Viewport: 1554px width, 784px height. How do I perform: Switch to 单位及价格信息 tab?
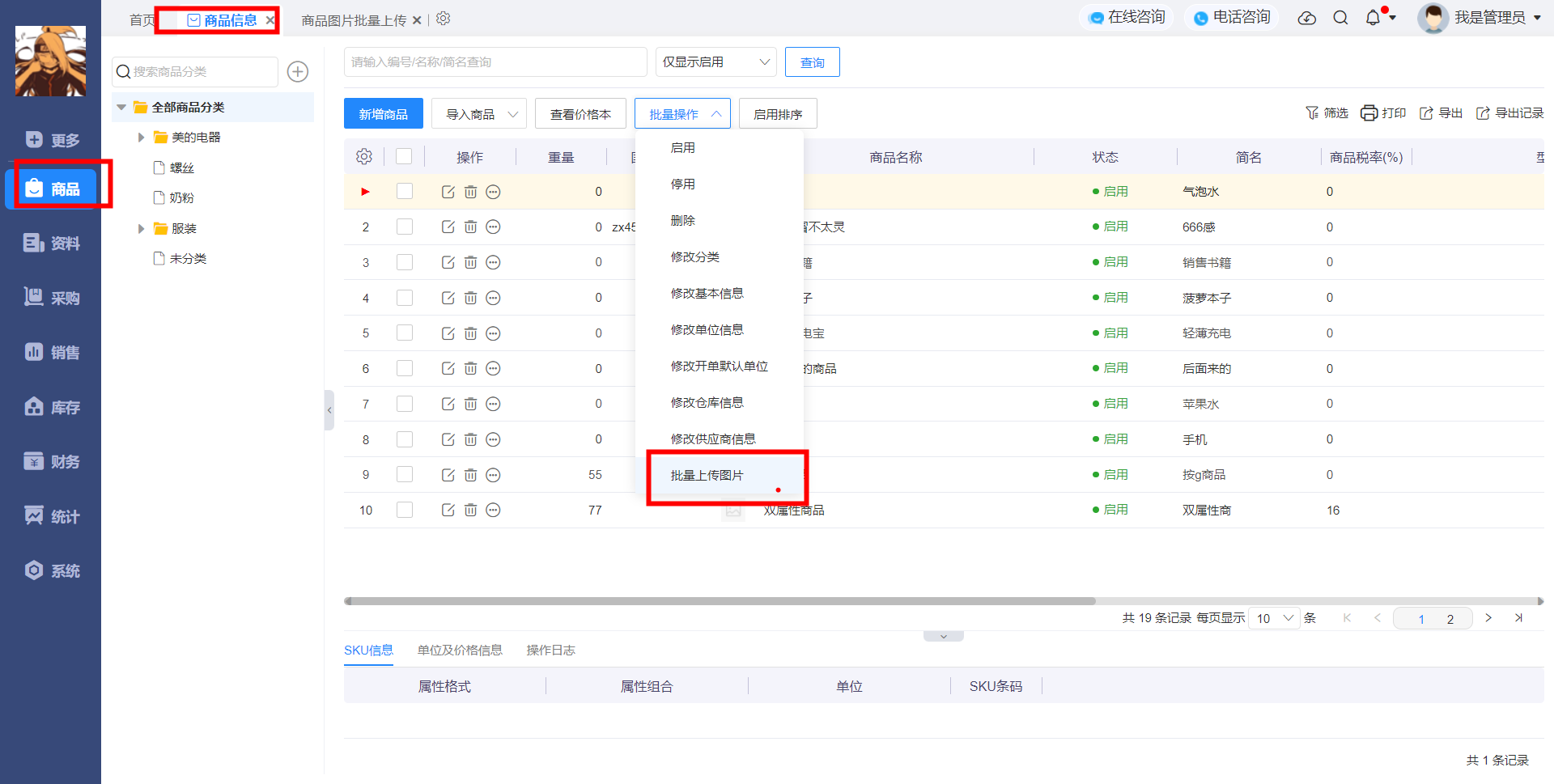(x=460, y=651)
